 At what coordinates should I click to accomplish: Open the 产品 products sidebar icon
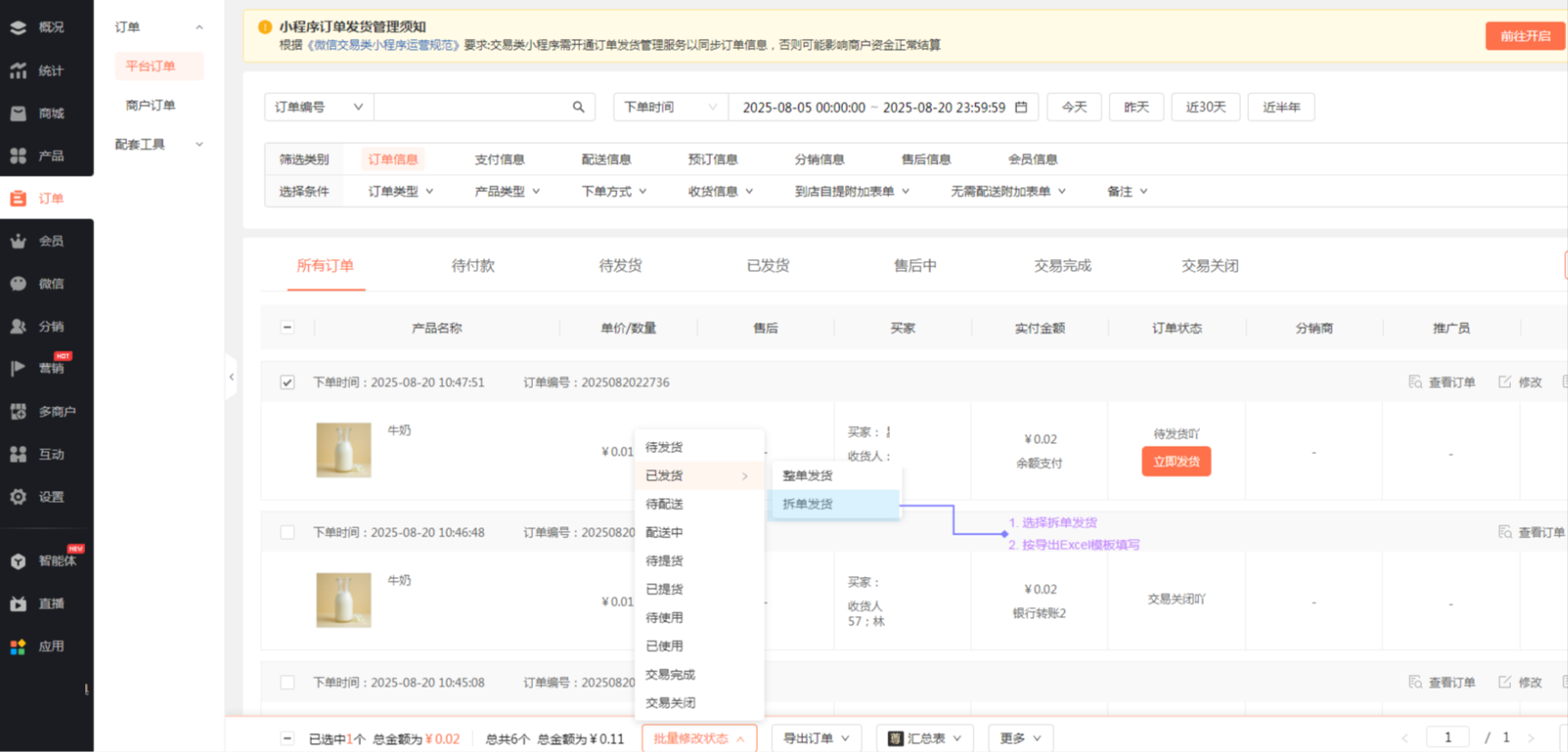18,156
